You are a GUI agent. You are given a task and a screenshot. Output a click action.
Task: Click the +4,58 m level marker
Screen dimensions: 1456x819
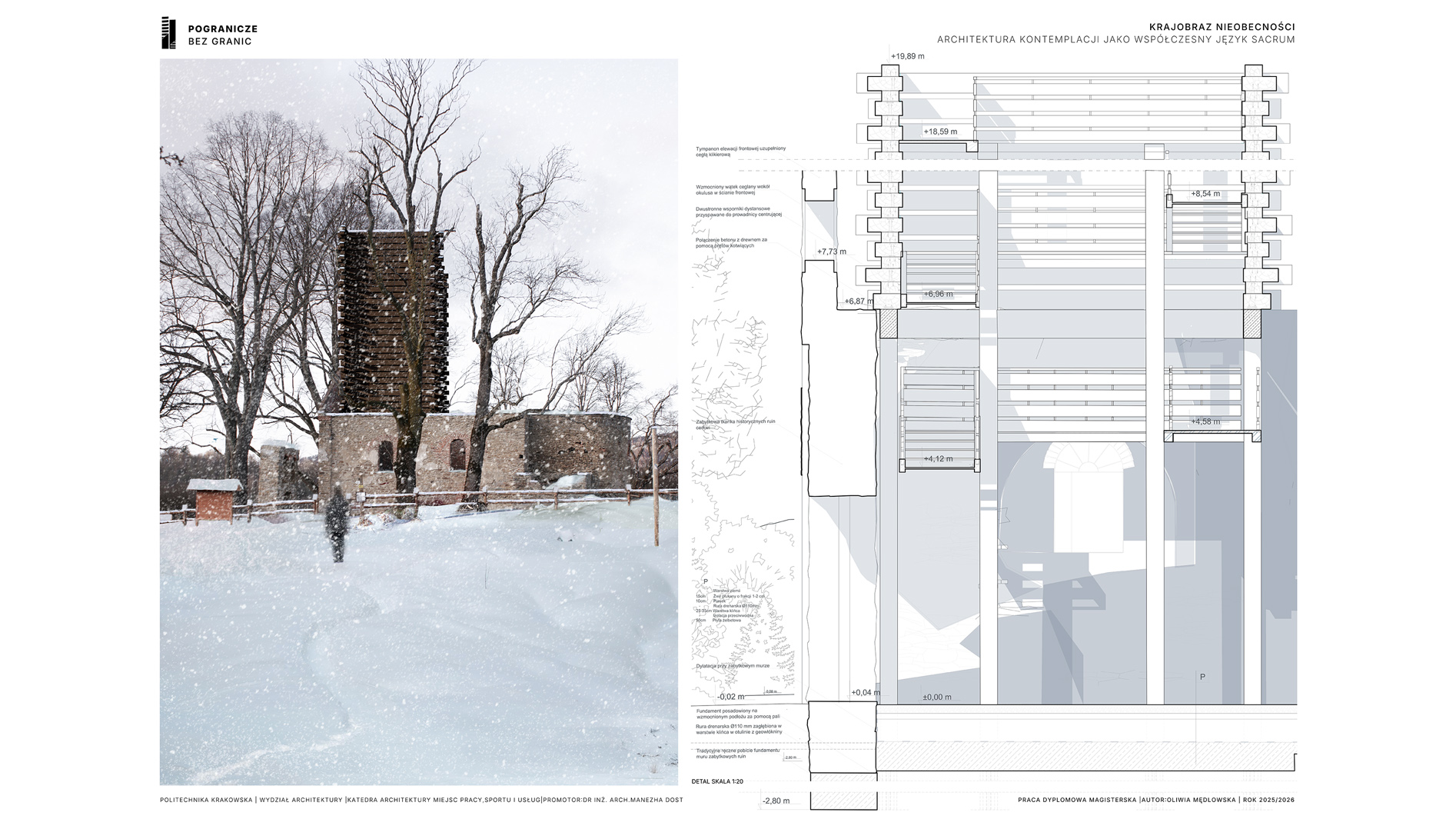[x=1205, y=421]
